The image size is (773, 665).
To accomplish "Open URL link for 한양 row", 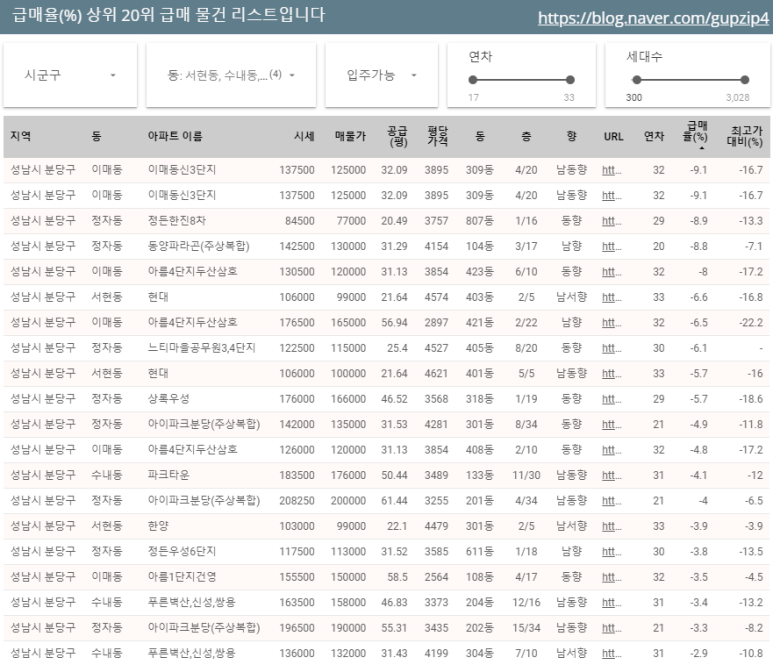I will tap(611, 526).
